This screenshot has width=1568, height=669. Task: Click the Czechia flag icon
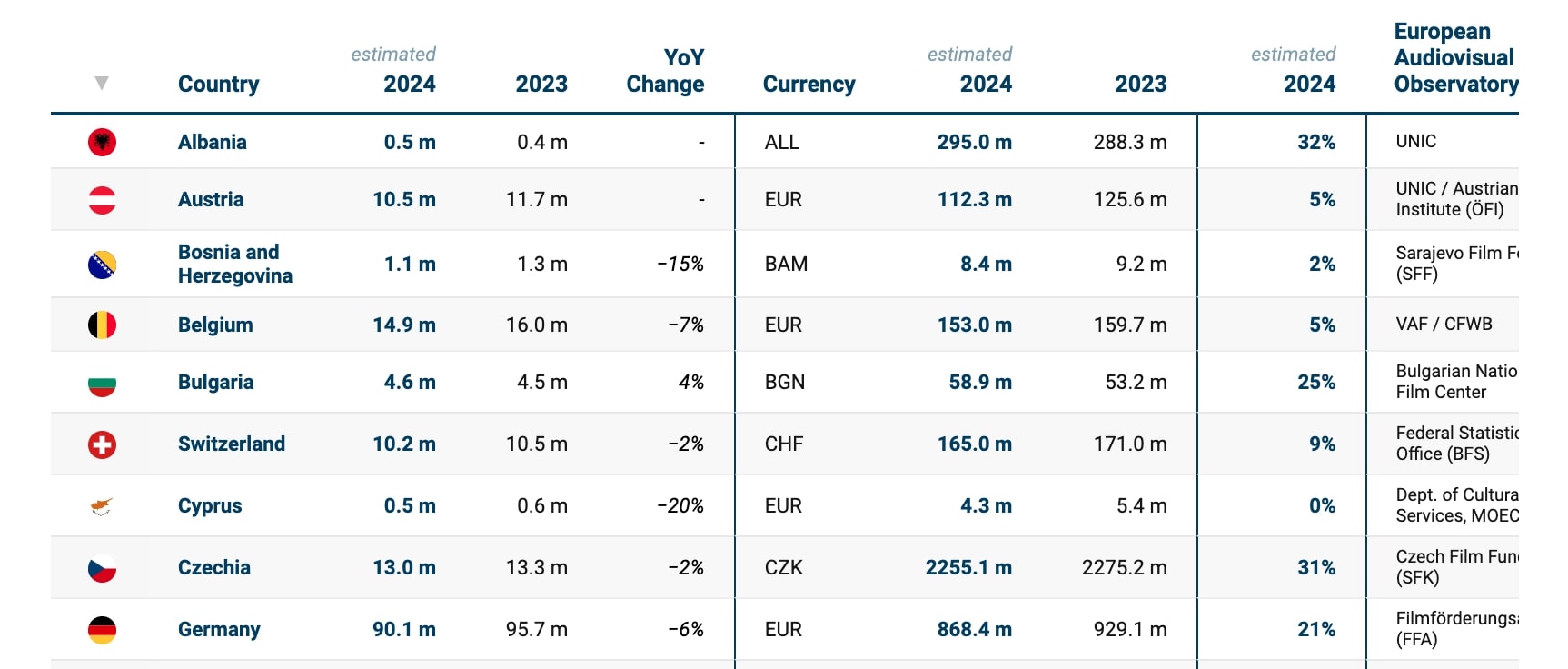pos(102,568)
